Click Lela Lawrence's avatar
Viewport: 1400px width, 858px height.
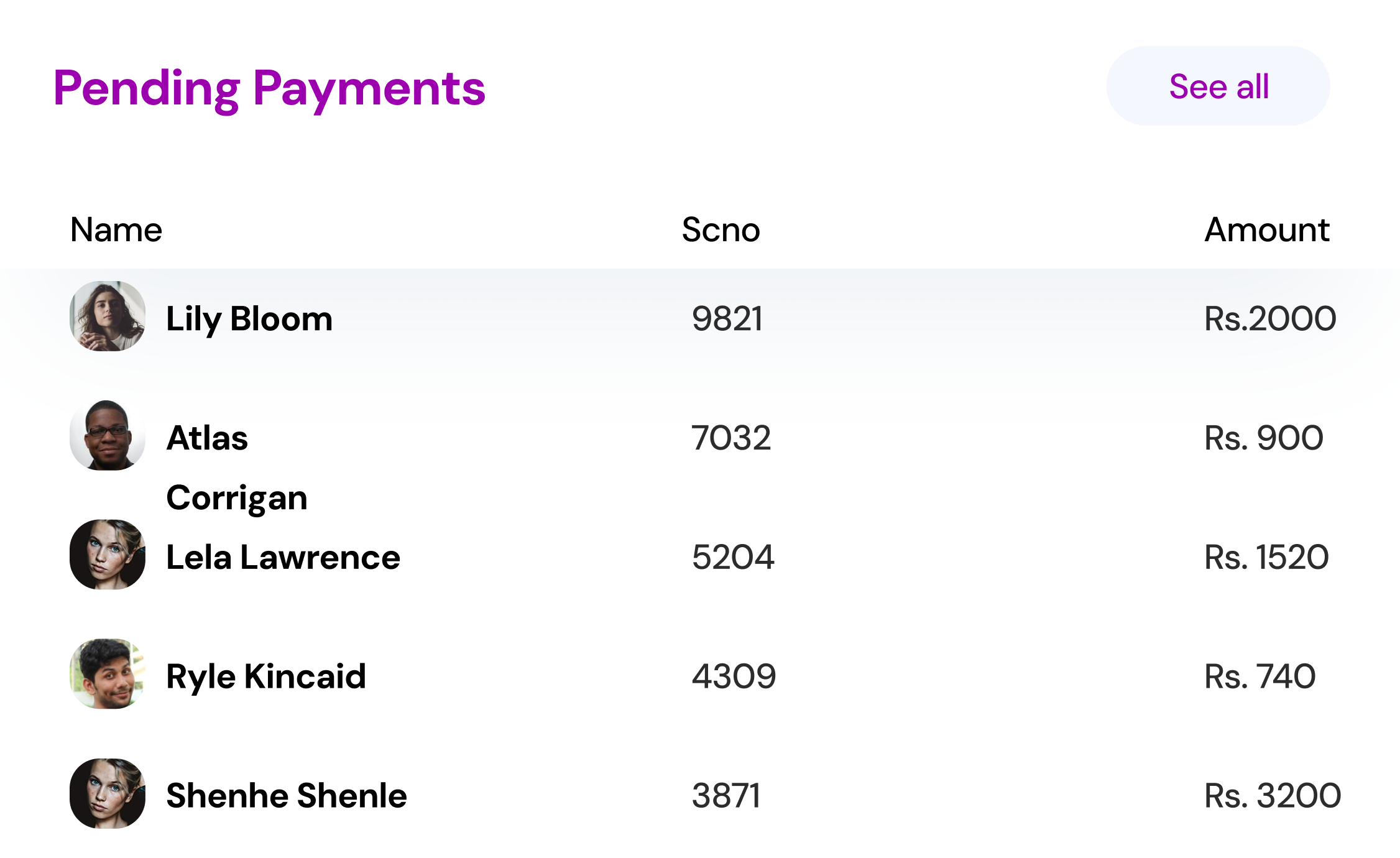tap(108, 555)
